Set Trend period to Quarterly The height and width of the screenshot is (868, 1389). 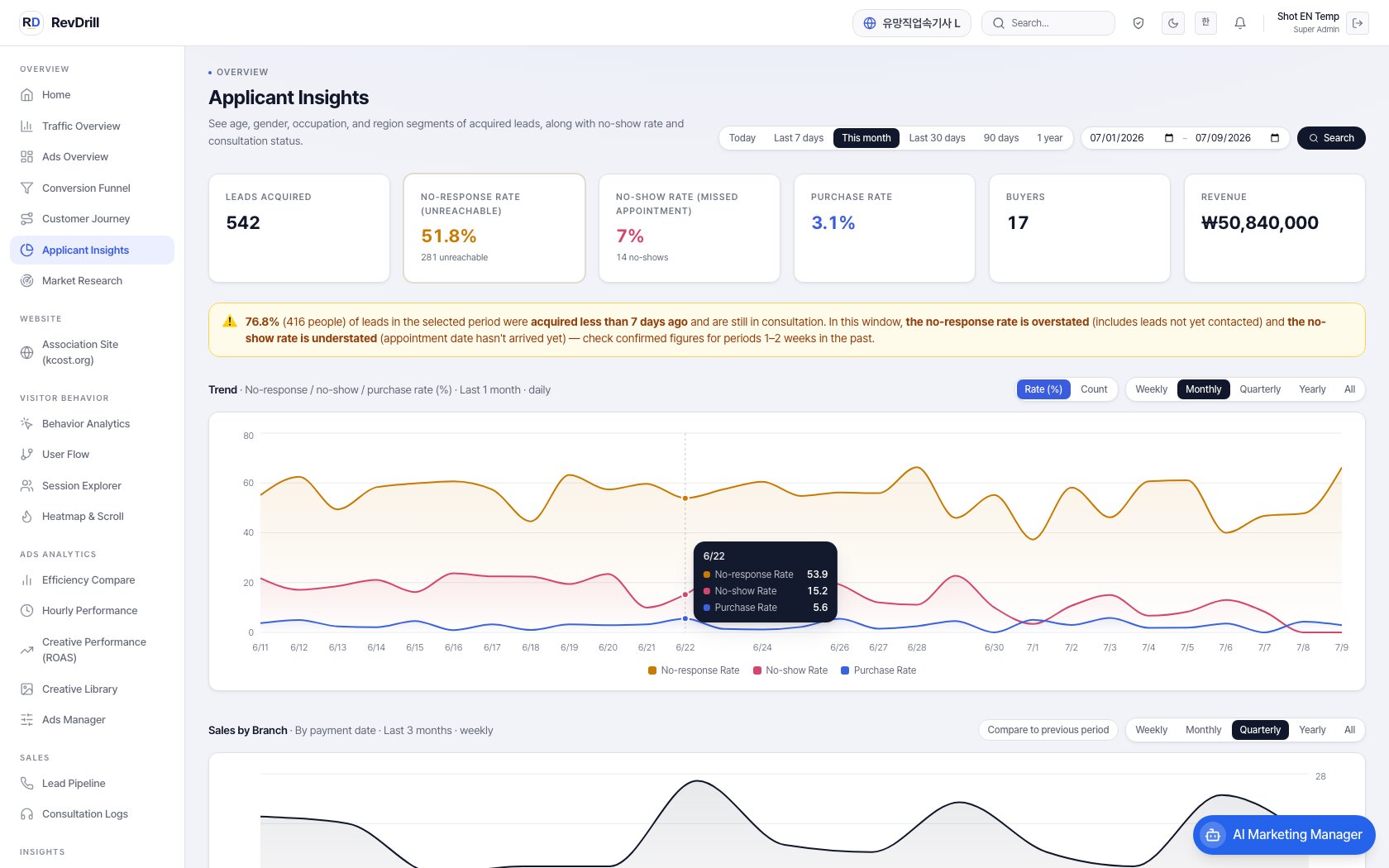pos(1260,389)
